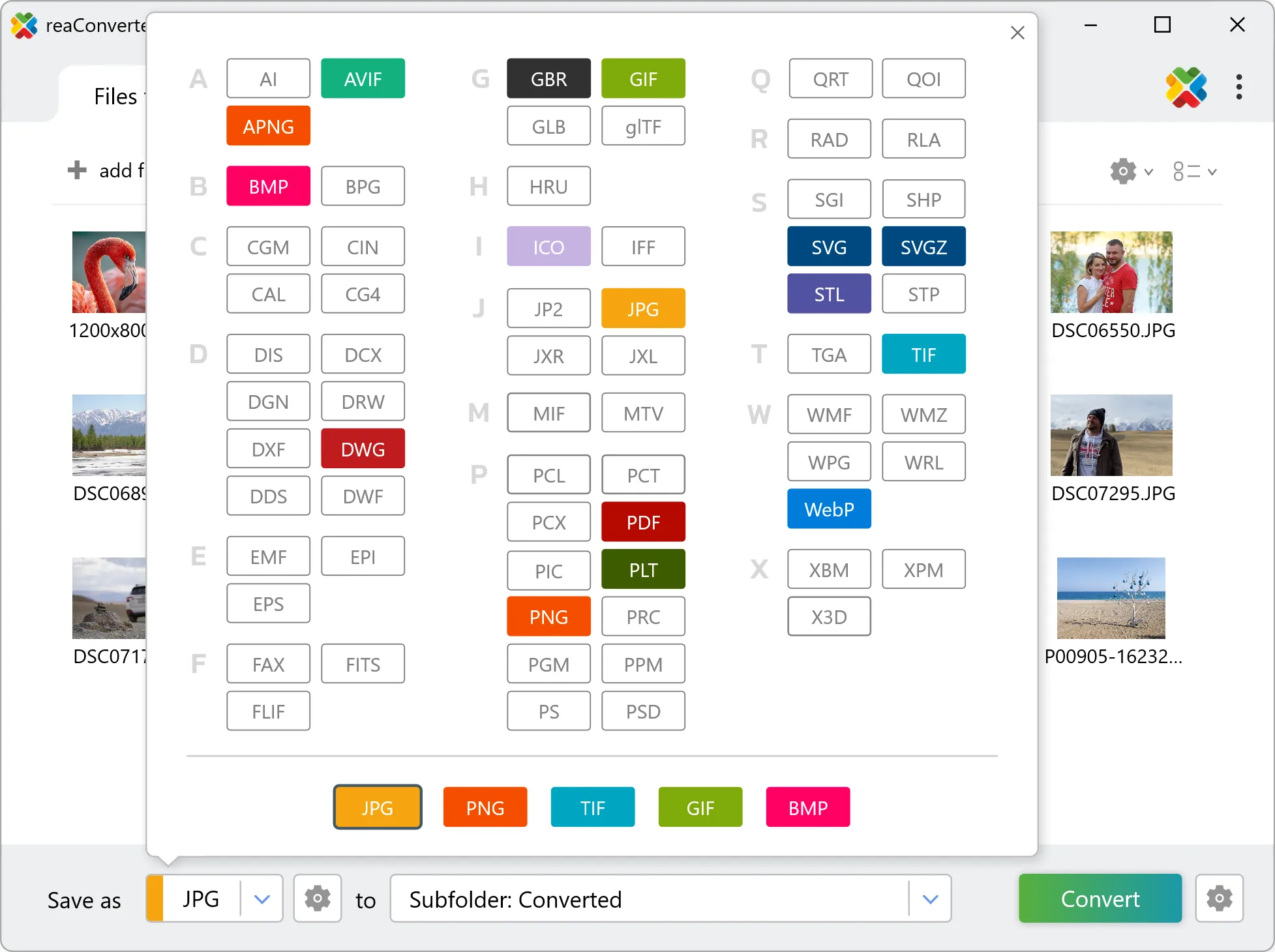Choose the HRU format
The width and height of the screenshot is (1275, 952).
click(548, 186)
